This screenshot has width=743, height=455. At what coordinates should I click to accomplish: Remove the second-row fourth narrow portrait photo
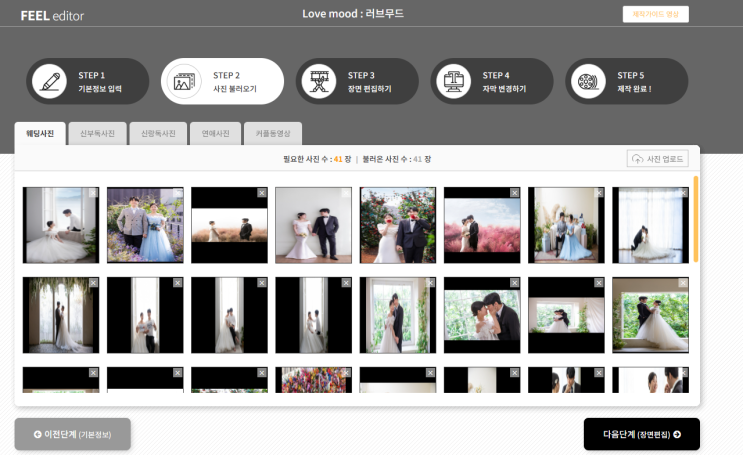(346, 282)
